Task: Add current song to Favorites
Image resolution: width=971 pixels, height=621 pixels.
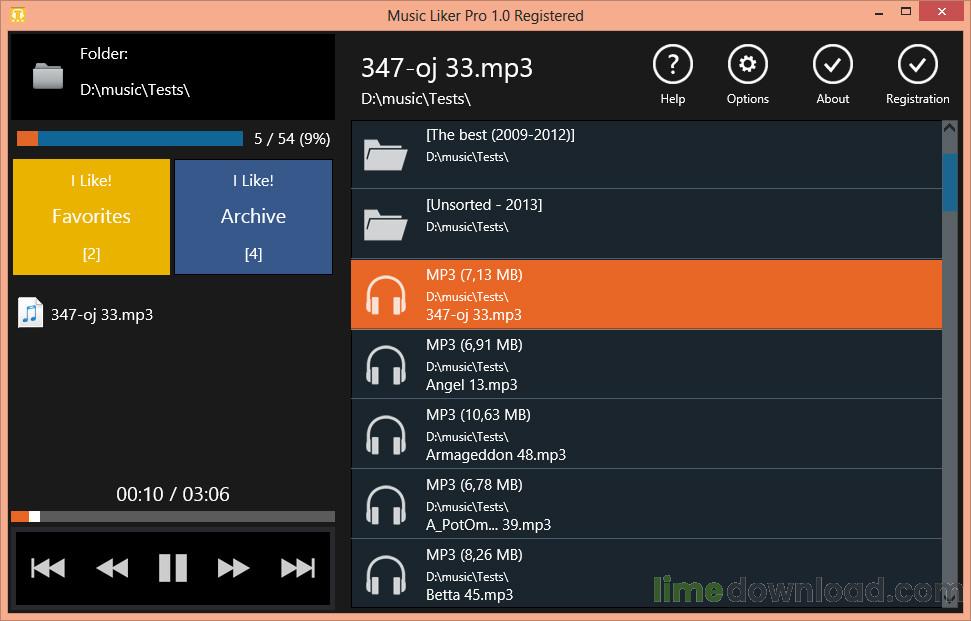Action: point(91,216)
